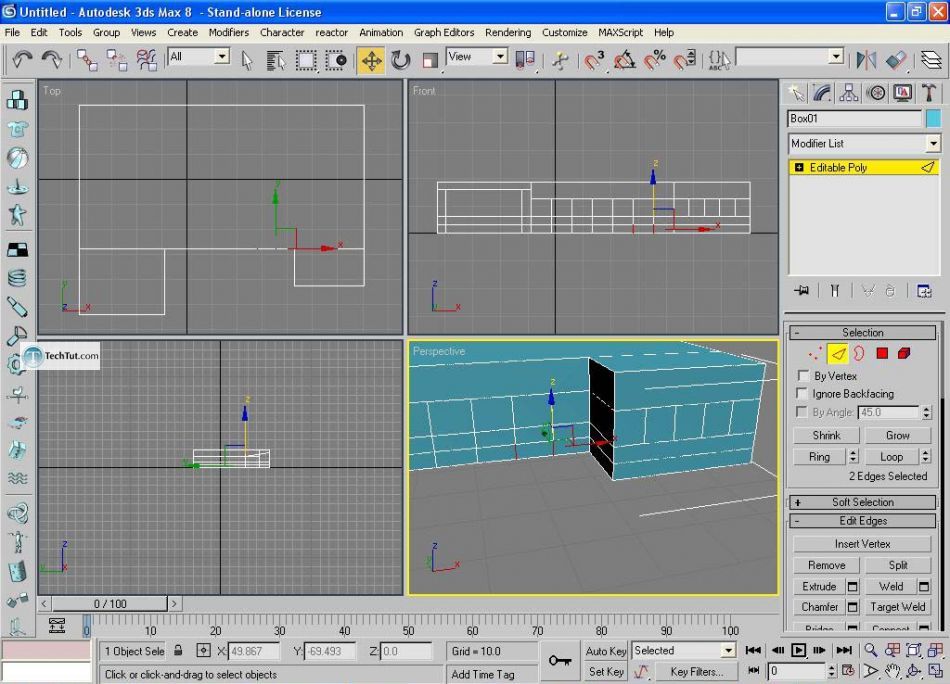Collapse the Edit Edges rollout
950x684 pixels.
(x=862, y=521)
